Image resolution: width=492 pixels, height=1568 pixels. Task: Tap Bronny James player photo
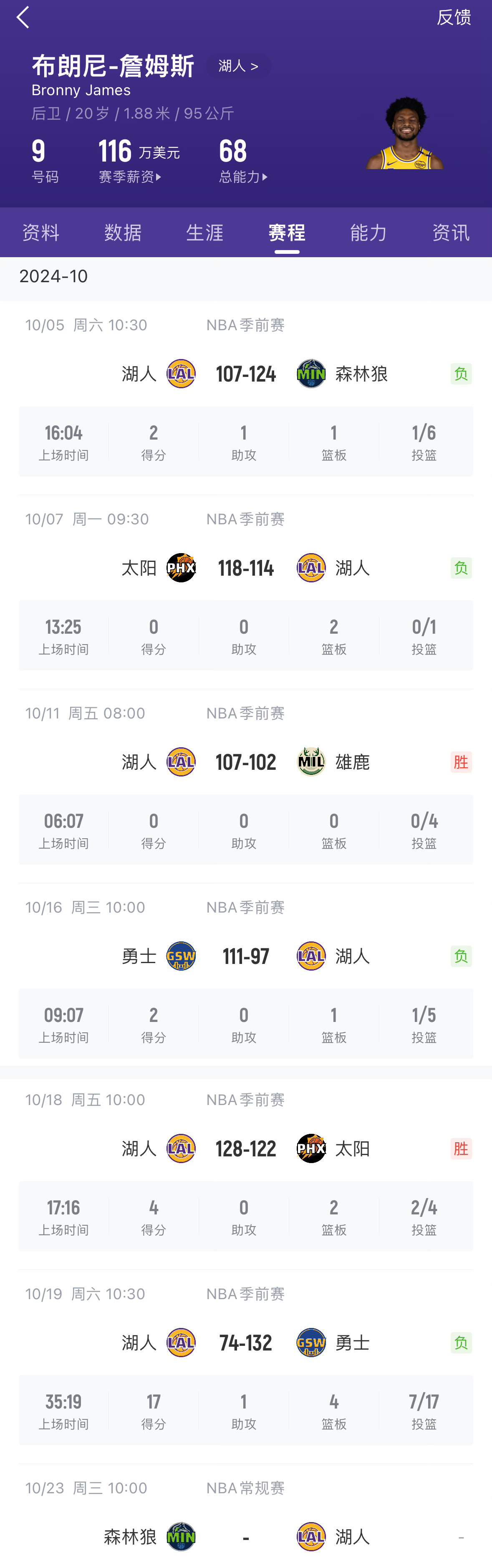(x=406, y=134)
